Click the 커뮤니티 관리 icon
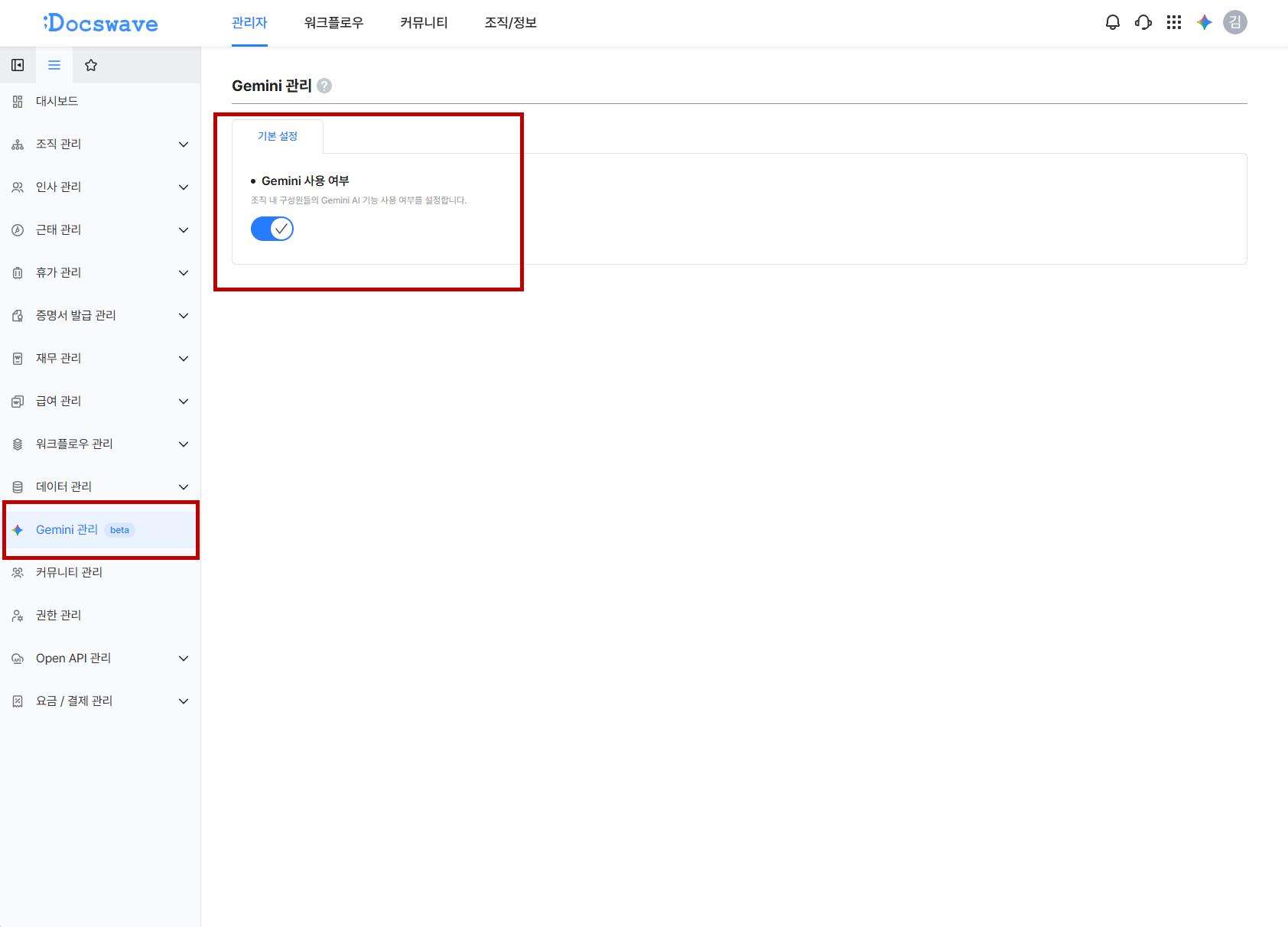 click(x=18, y=573)
